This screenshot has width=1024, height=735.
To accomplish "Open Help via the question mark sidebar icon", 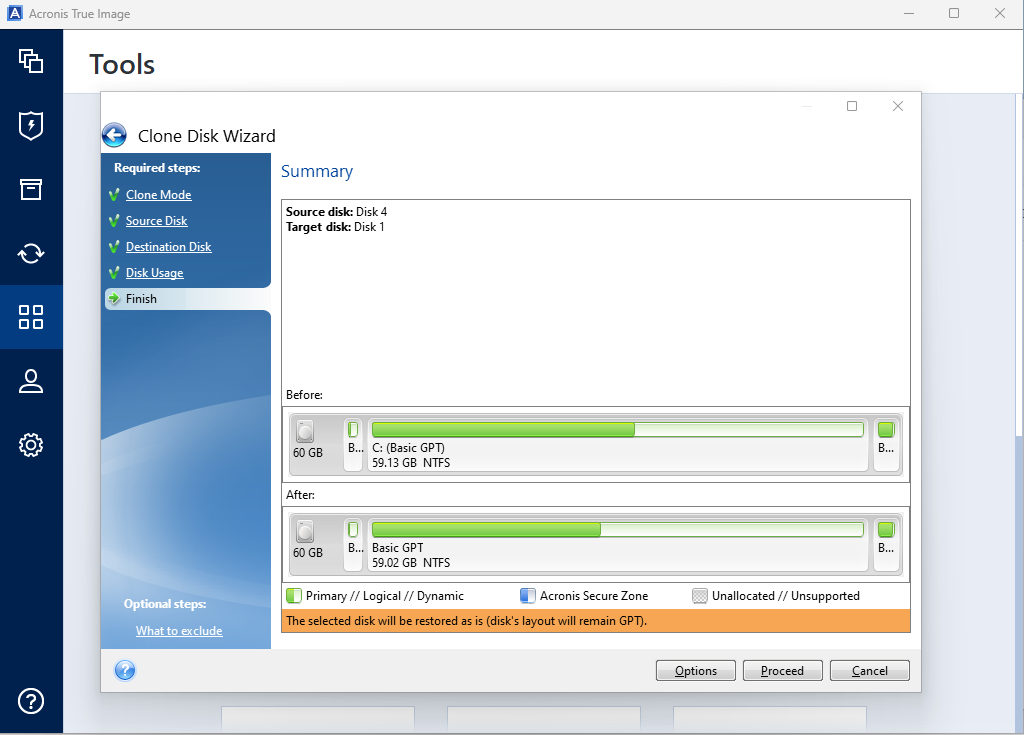I will (x=31, y=701).
